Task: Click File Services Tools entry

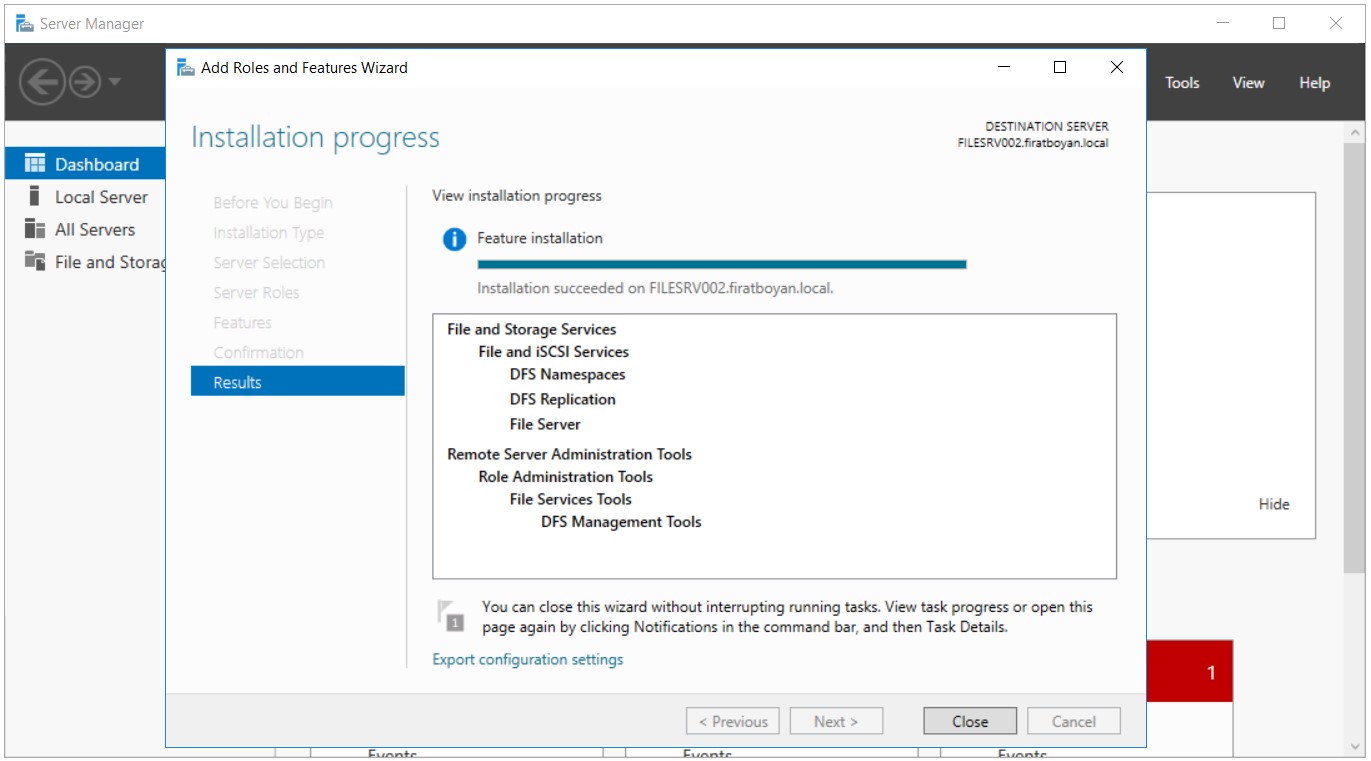Action: coord(571,499)
